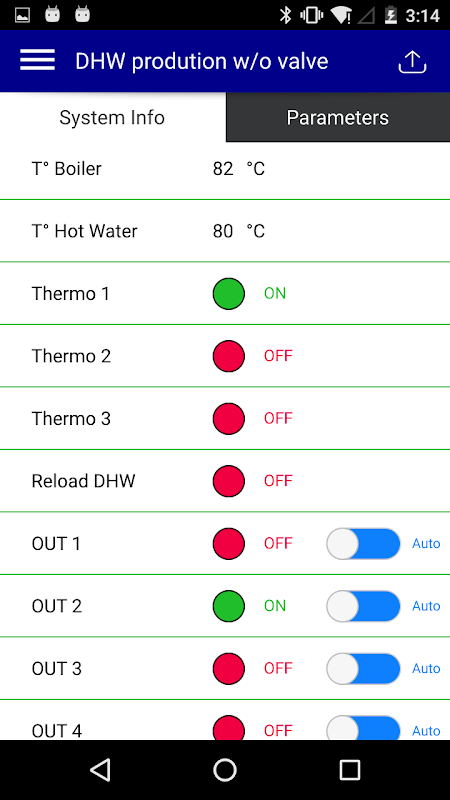Click the red Thermo 2 status indicator
Image resolution: width=450 pixels, height=800 pixels.
[x=229, y=356]
